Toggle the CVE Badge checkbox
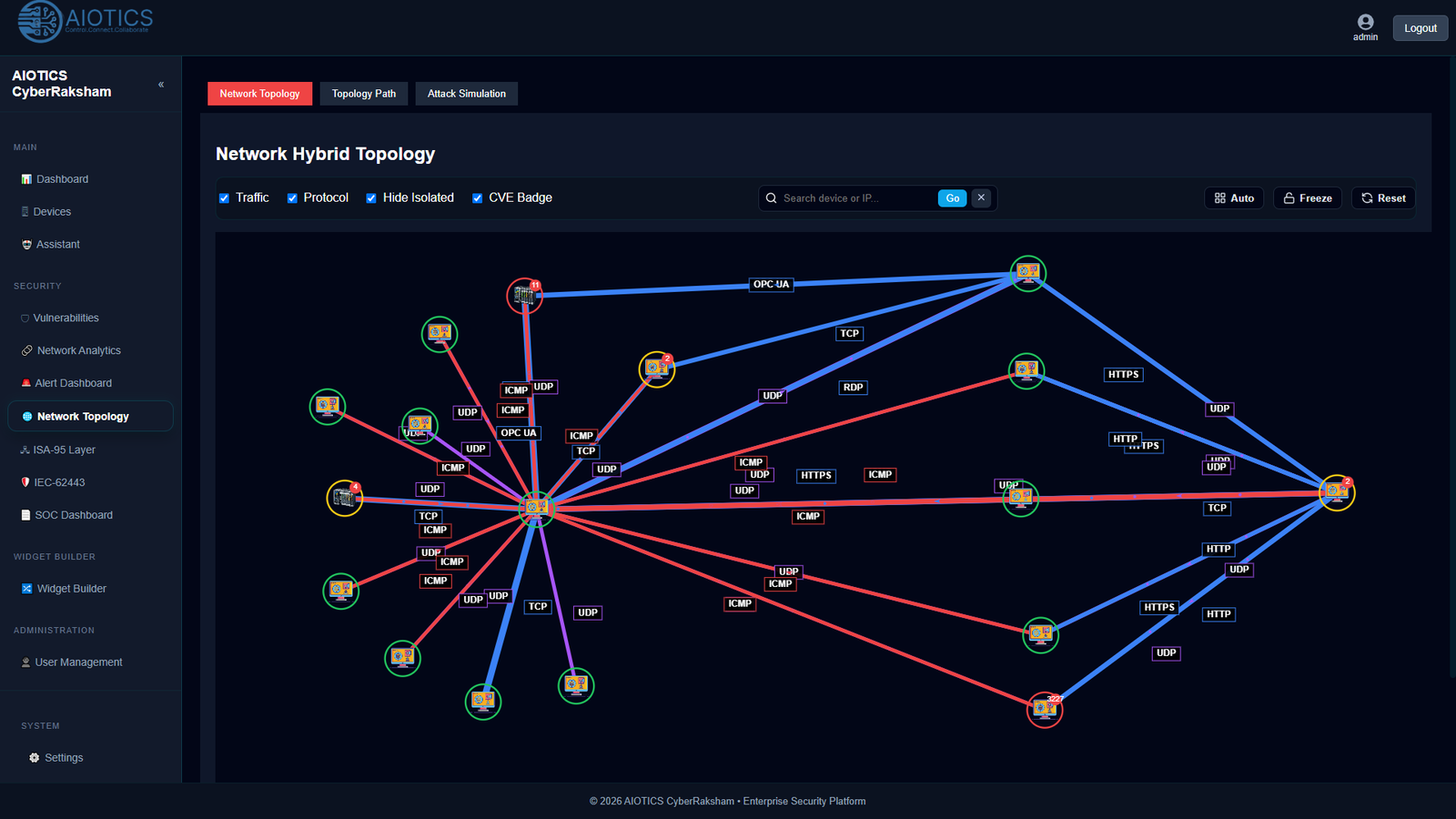Image resolution: width=1456 pixels, height=819 pixels. (x=477, y=198)
